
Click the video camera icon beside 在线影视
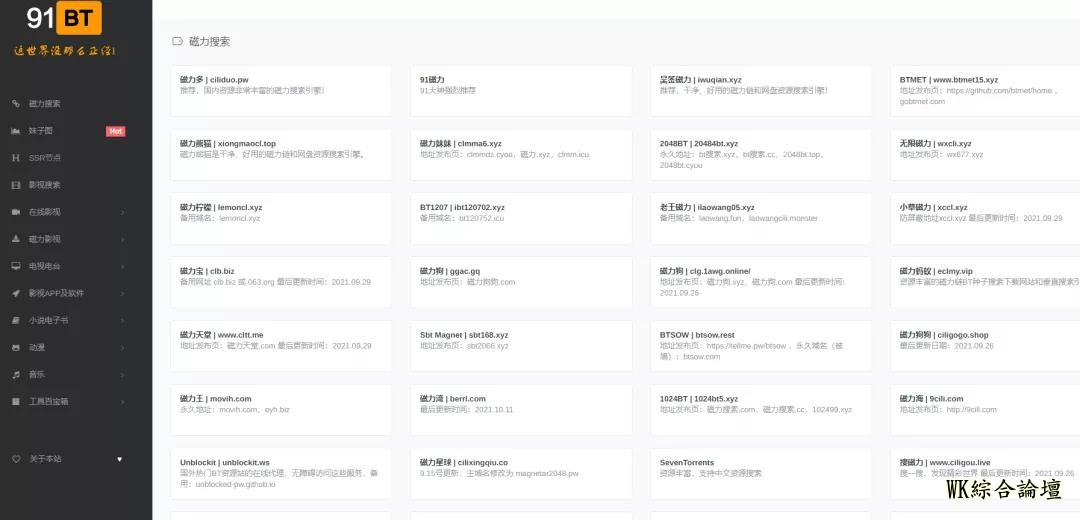tap(16, 212)
